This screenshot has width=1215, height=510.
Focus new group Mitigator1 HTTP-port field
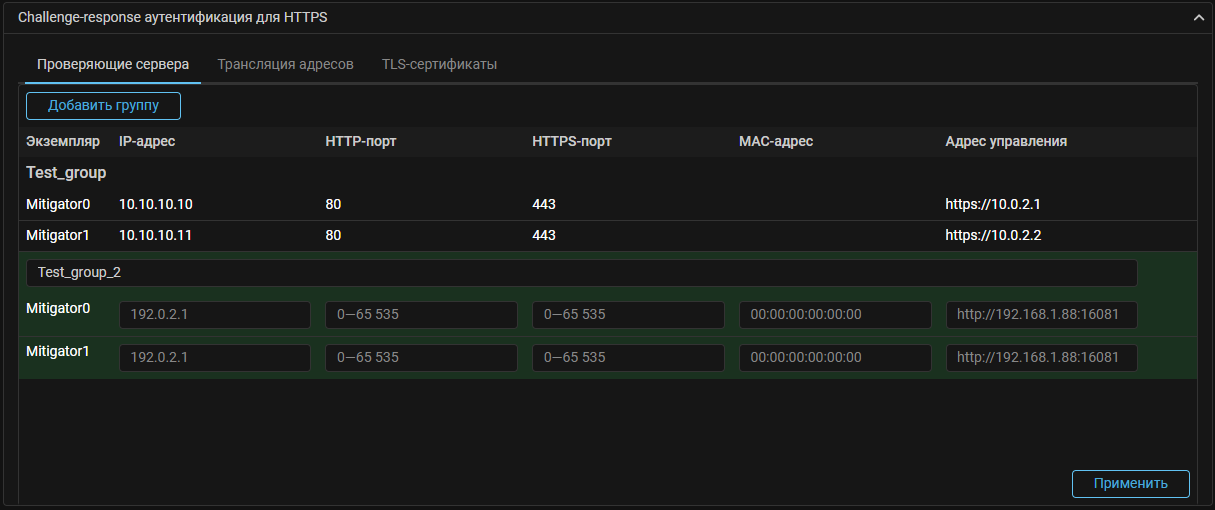pyautogui.click(x=421, y=358)
